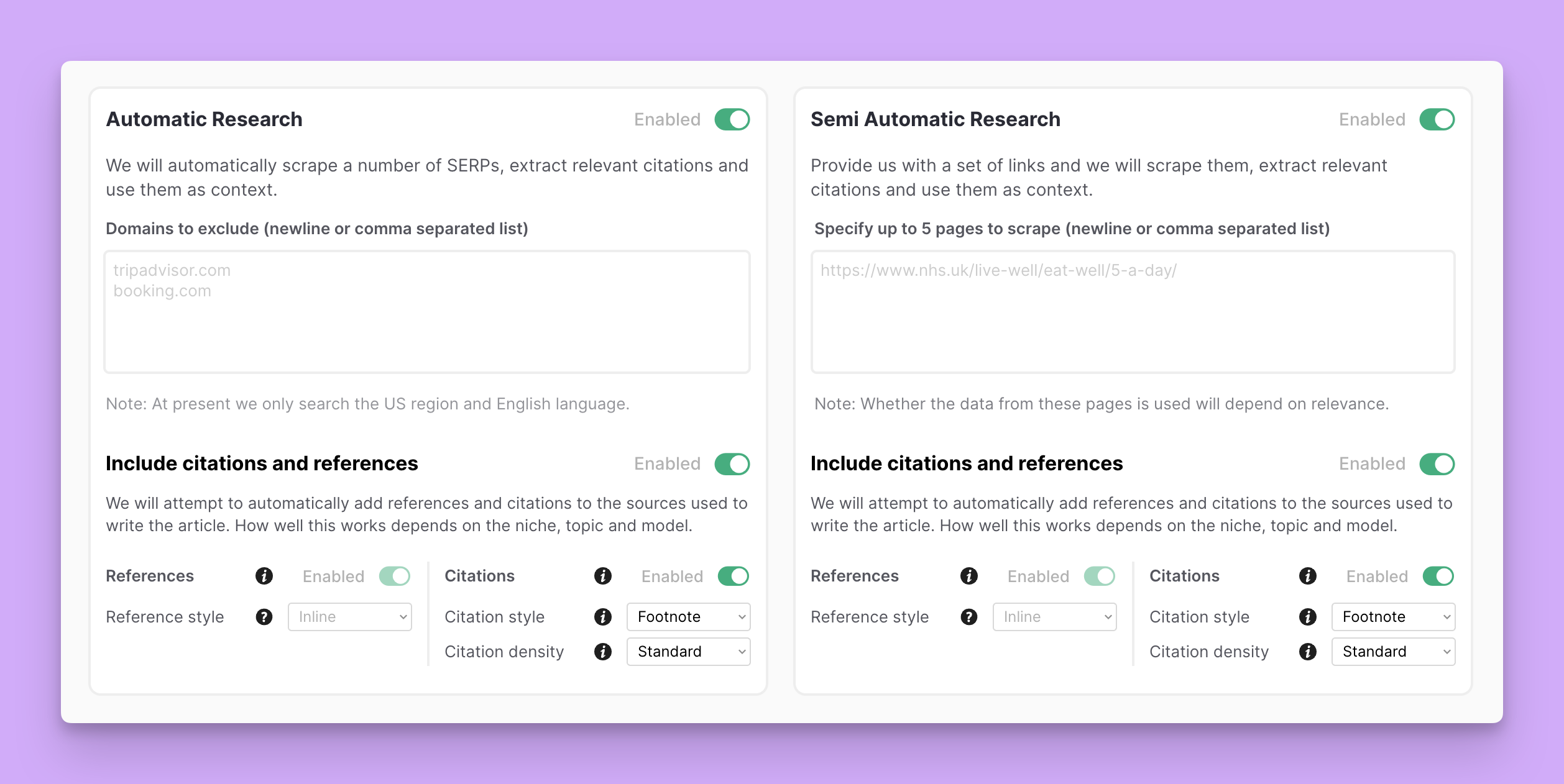Toggle Include citations and references in Automatic Research

tap(732, 464)
